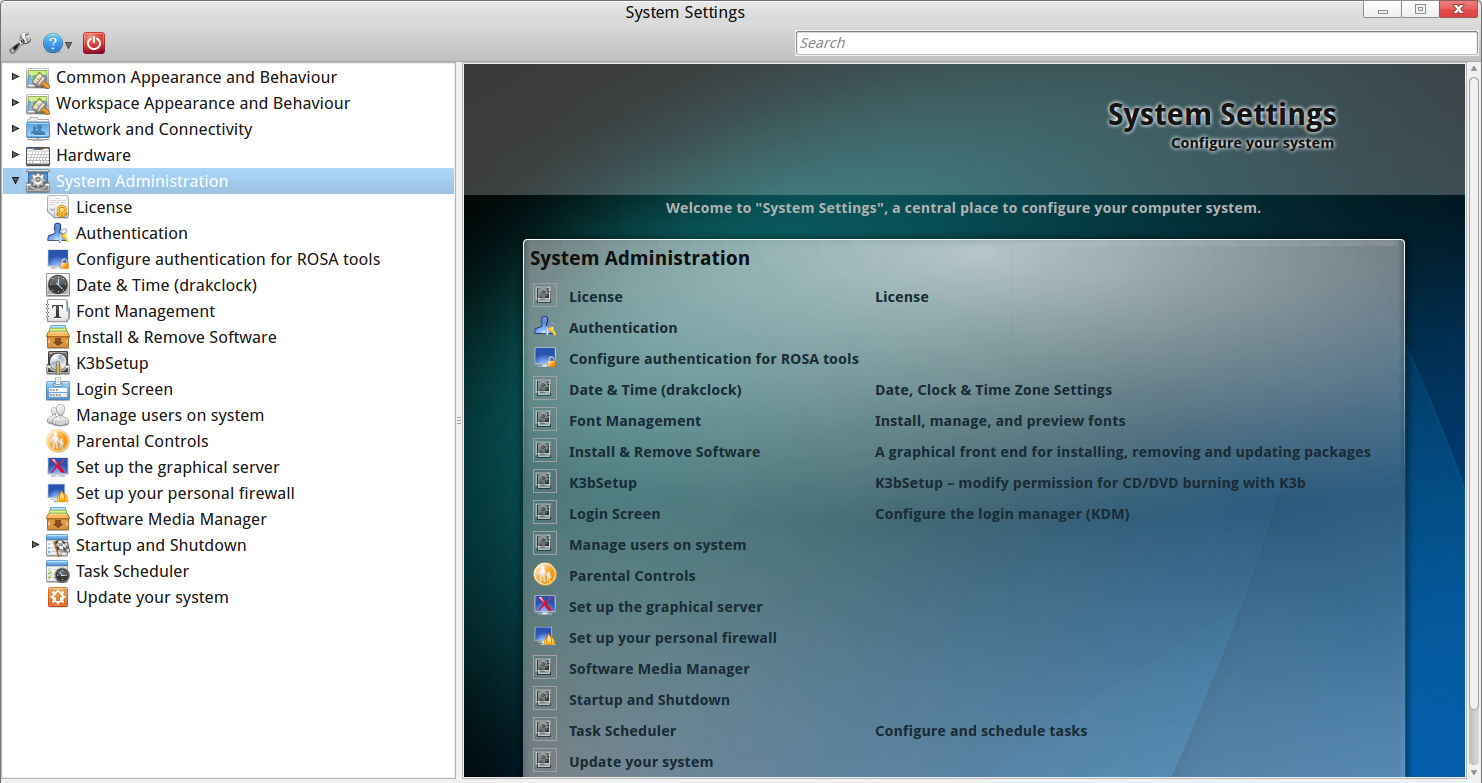This screenshot has width=1482, height=783.
Task: Expand Common Appearance and Behaviour tree arrow
Action: pos(15,77)
